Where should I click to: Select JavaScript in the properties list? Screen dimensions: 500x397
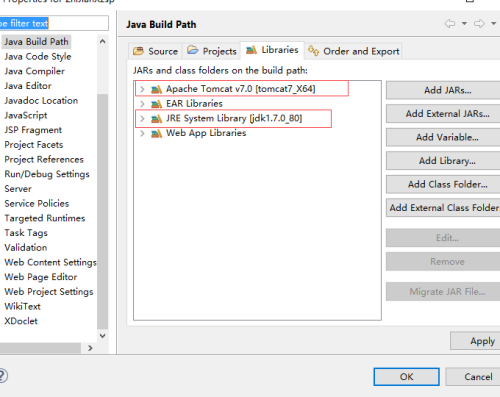coord(26,115)
